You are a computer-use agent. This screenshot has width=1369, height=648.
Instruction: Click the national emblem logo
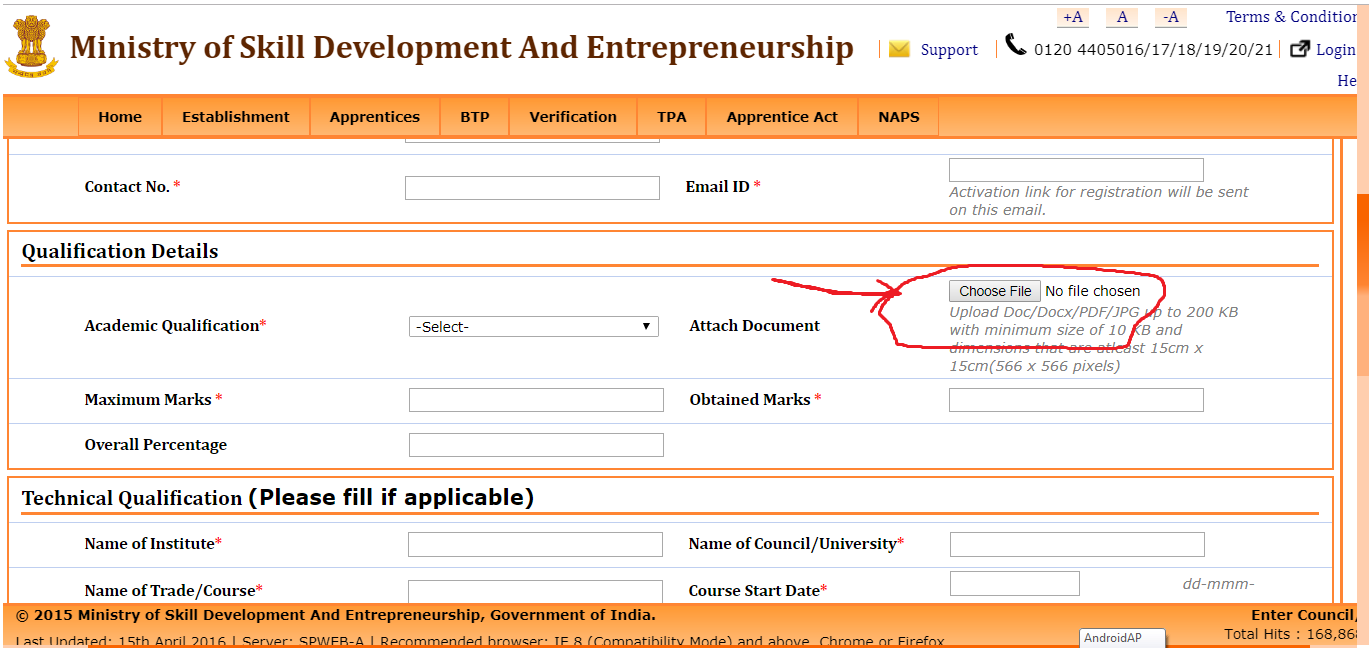31,45
